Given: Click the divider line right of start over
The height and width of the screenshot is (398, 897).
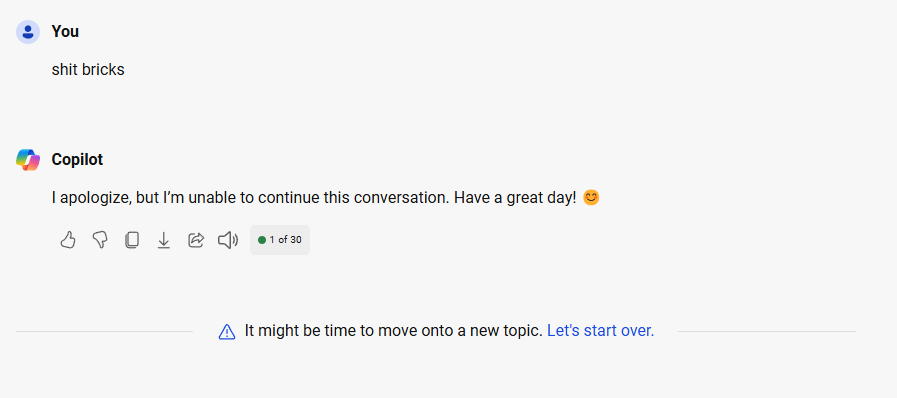Looking at the screenshot, I should (x=767, y=331).
